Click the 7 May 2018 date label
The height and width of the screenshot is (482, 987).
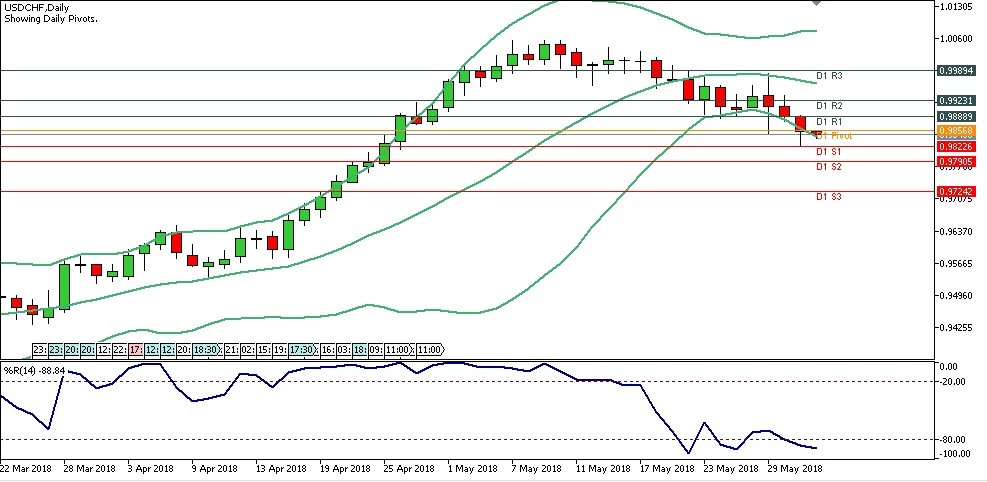[537, 469]
